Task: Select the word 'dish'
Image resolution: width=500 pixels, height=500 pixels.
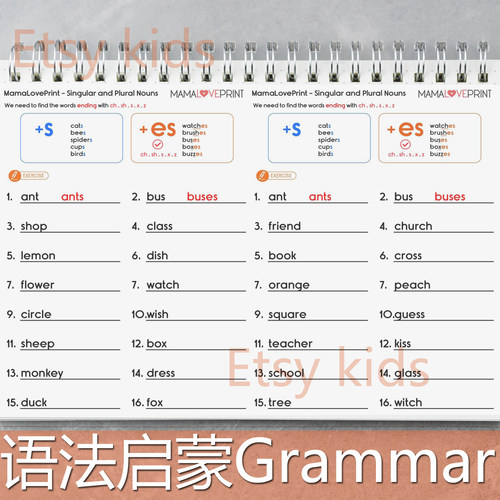Action: (157, 256)
